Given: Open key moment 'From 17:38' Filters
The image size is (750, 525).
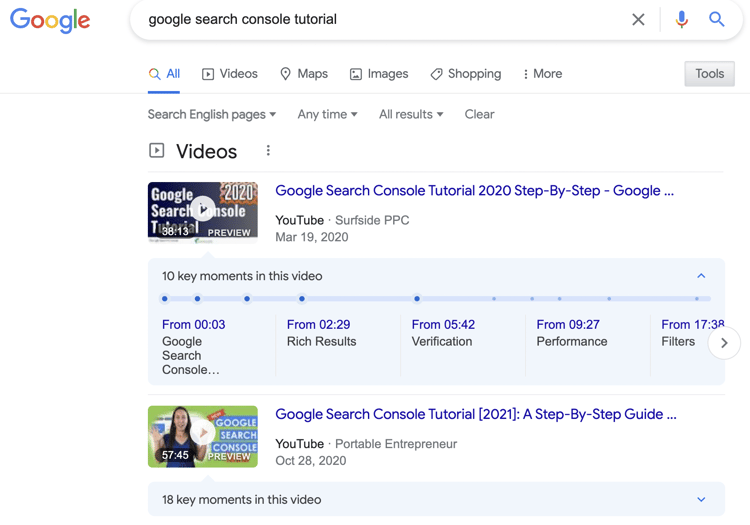Looking at the screenshot, I should (x=692, y=333).
